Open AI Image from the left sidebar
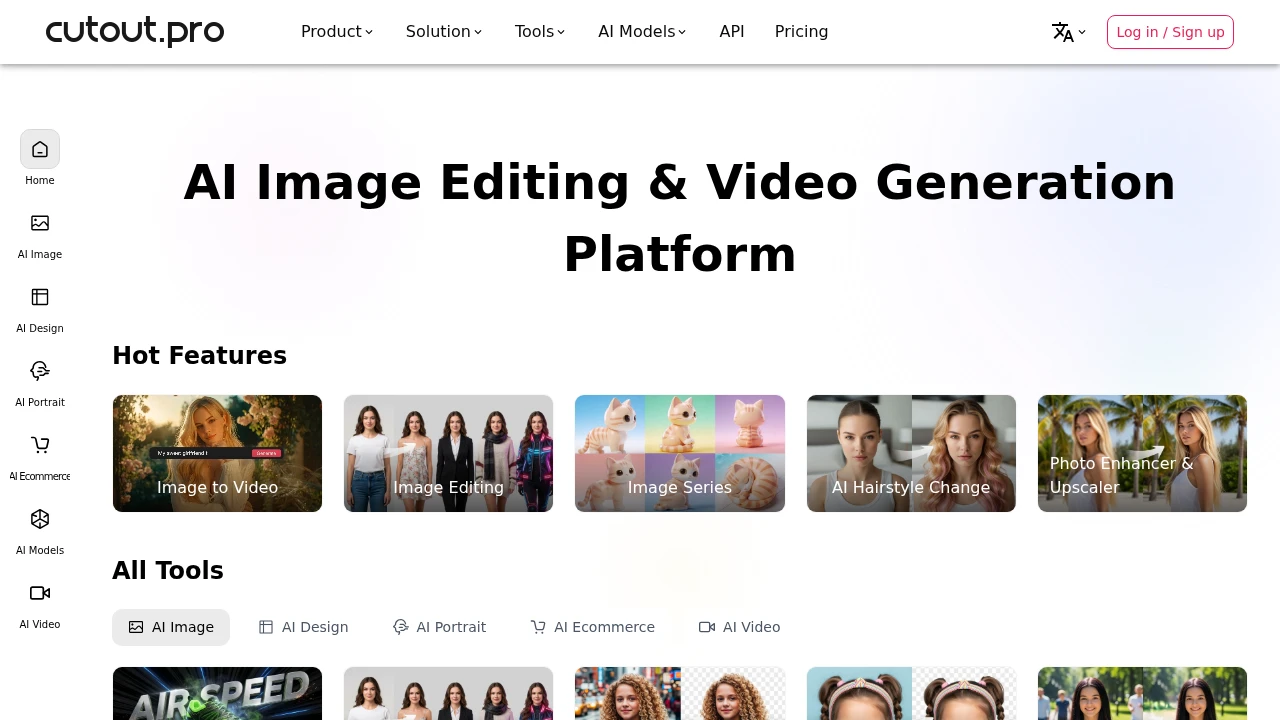This screenshot has height=720, width=1280. click(x=40, y=222)
